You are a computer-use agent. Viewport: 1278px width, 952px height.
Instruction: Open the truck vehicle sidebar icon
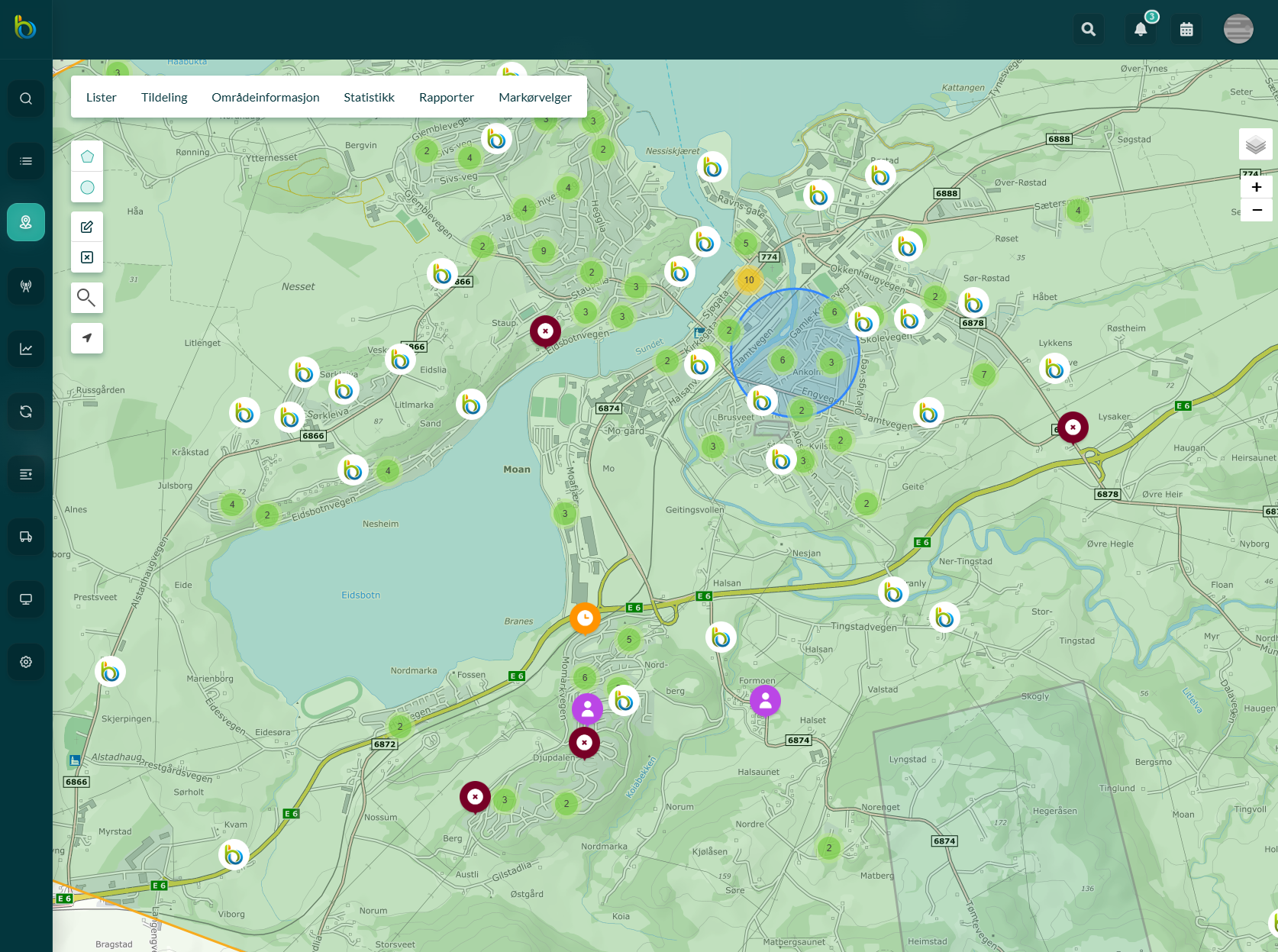tap(26, 537)
